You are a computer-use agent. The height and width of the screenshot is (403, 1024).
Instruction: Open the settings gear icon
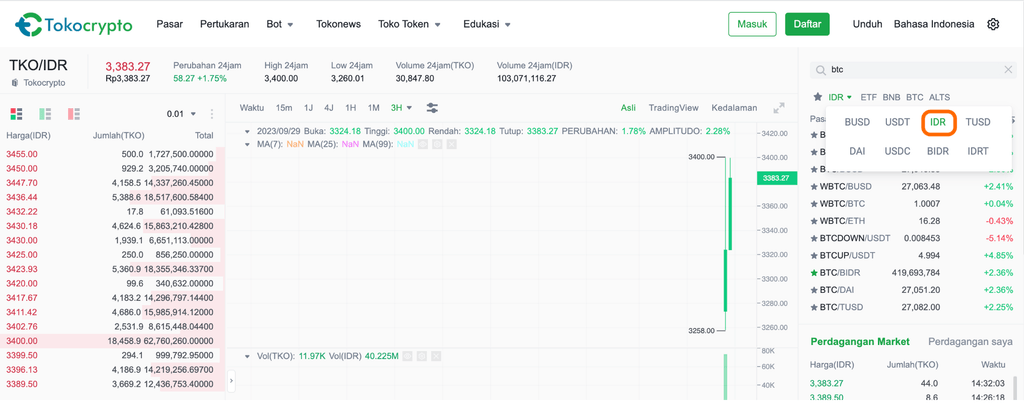click(993, 24)
